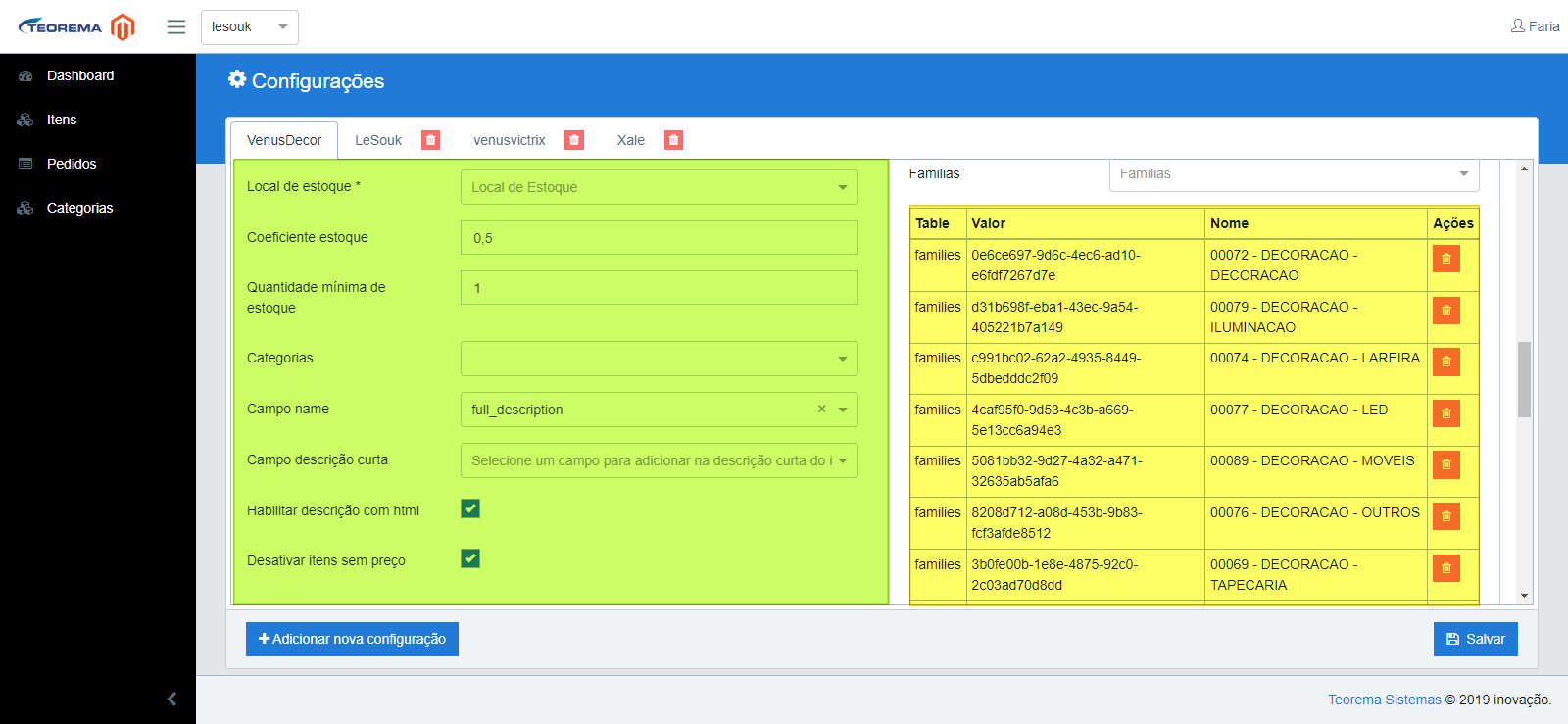
Task: Click the Ações column header
Action: point(1453,223)
